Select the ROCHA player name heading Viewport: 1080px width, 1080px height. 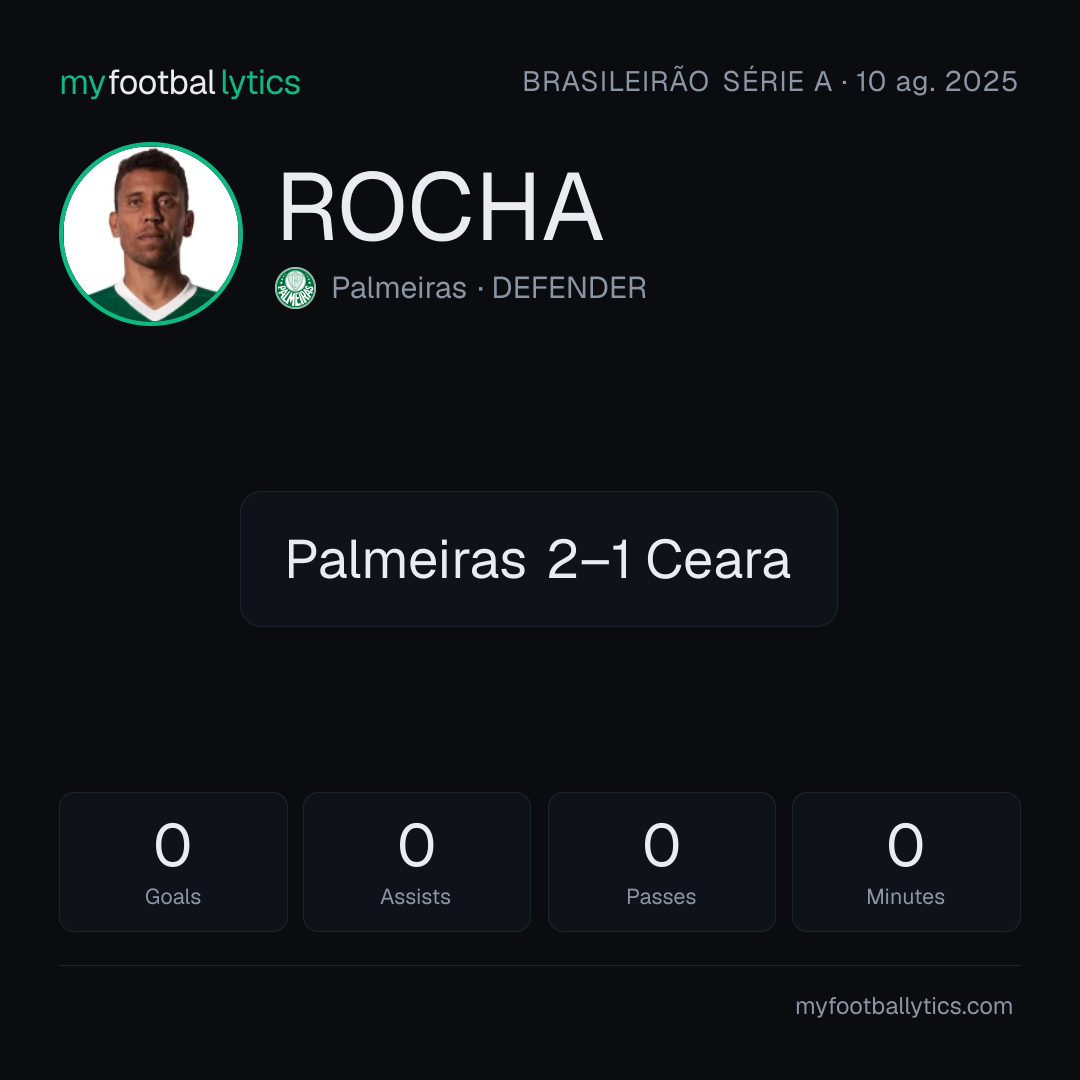tap(441, 207)
